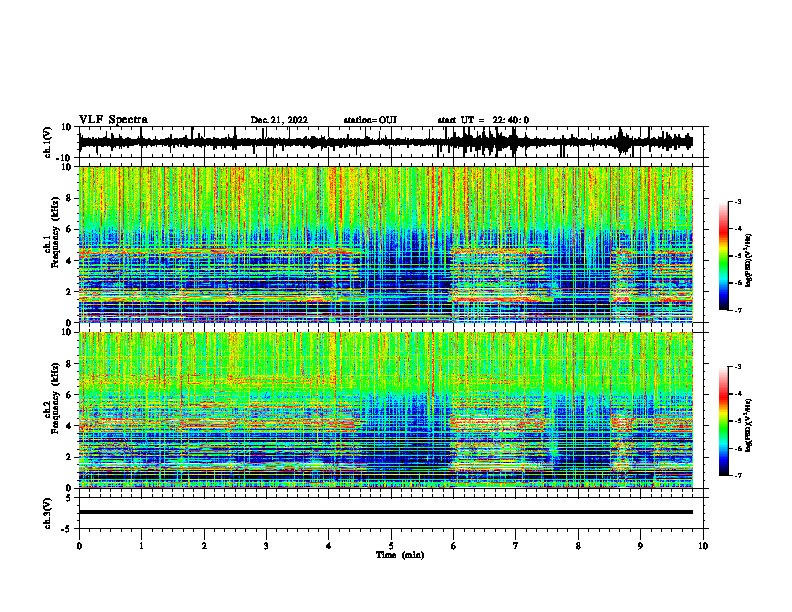Screen dimensions: 792x612
Task: Click the time axis tick label "6"
Action: tap(454, 546)
